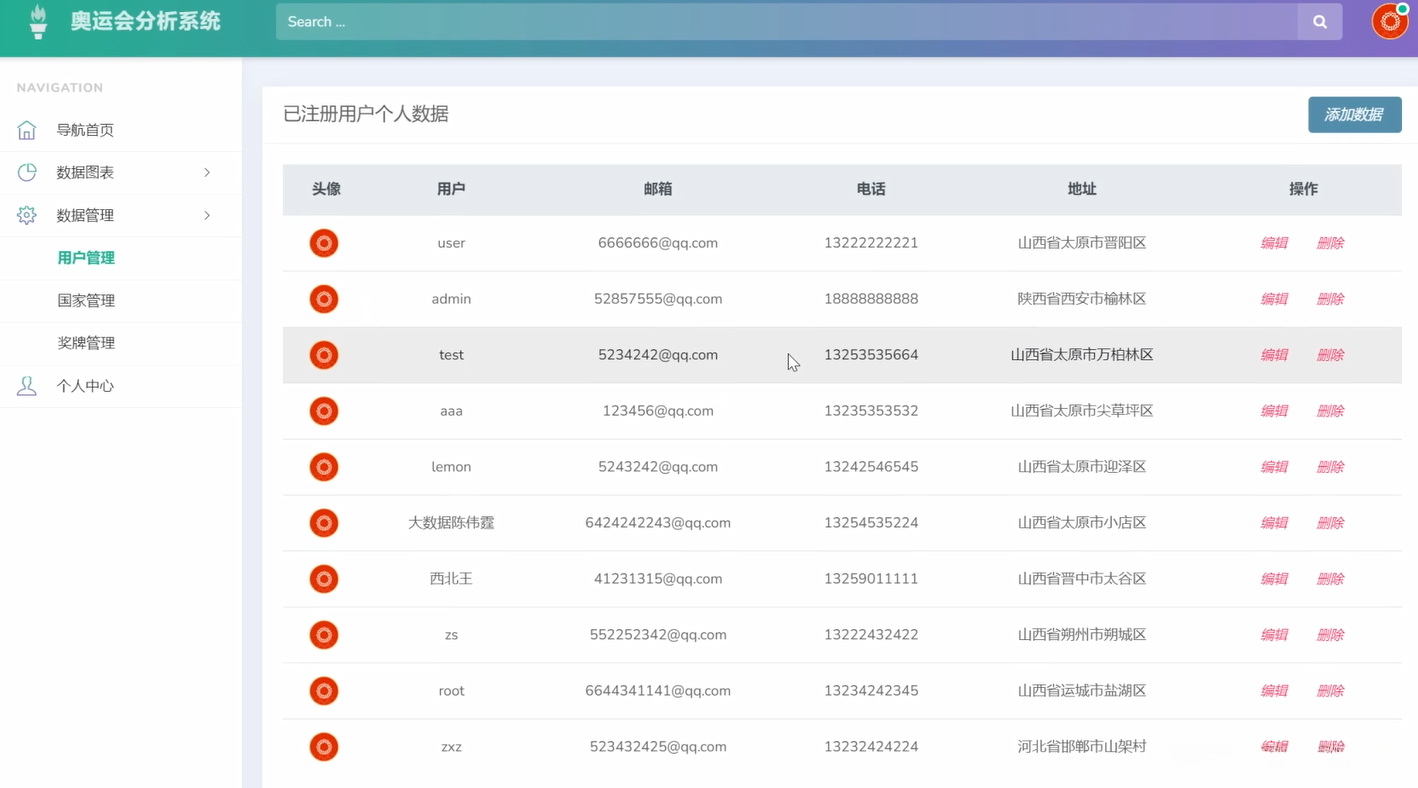Click 编辑 for 西北王
The height and width of the screenshot is (788, 1418).
1274,579
